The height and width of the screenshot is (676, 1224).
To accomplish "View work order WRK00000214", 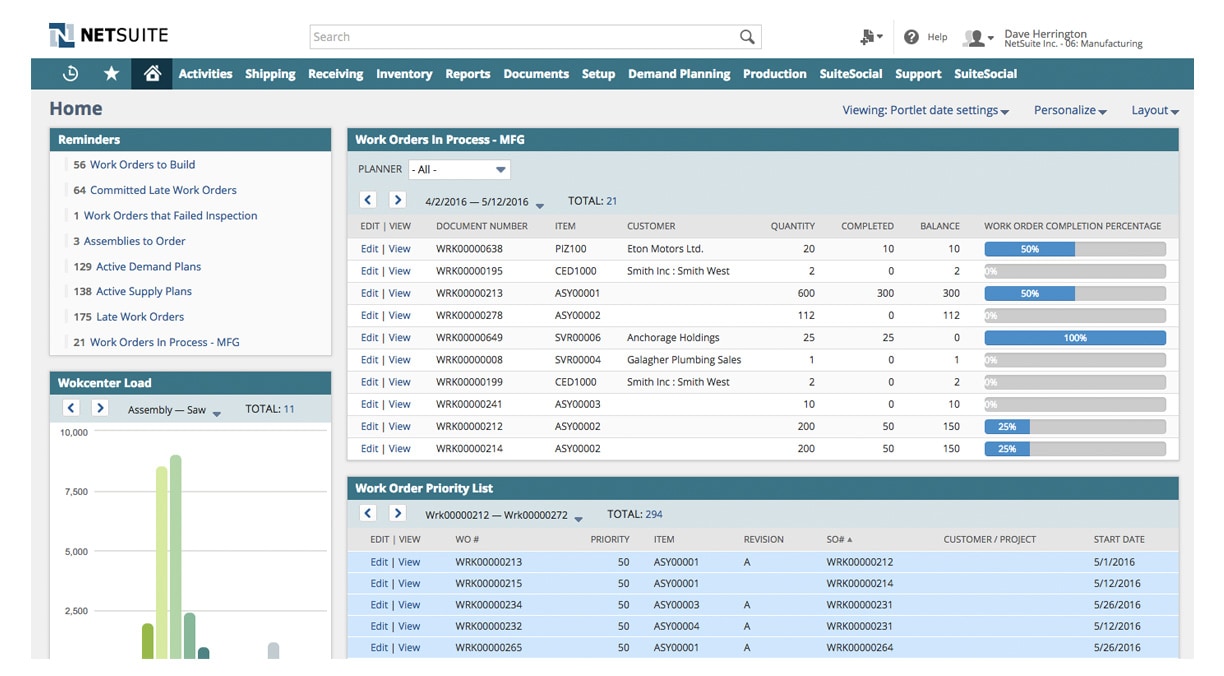I will coord(399,449).
